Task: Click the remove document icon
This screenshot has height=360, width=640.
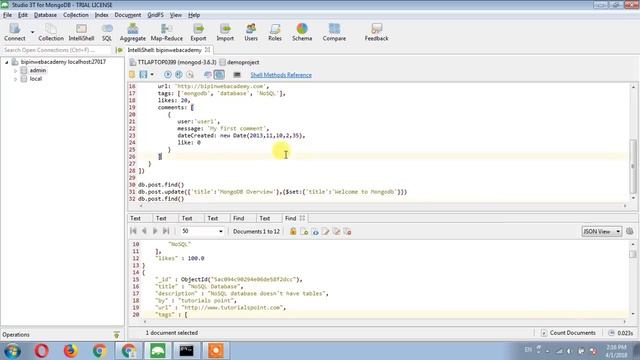Action: point(347,231)
